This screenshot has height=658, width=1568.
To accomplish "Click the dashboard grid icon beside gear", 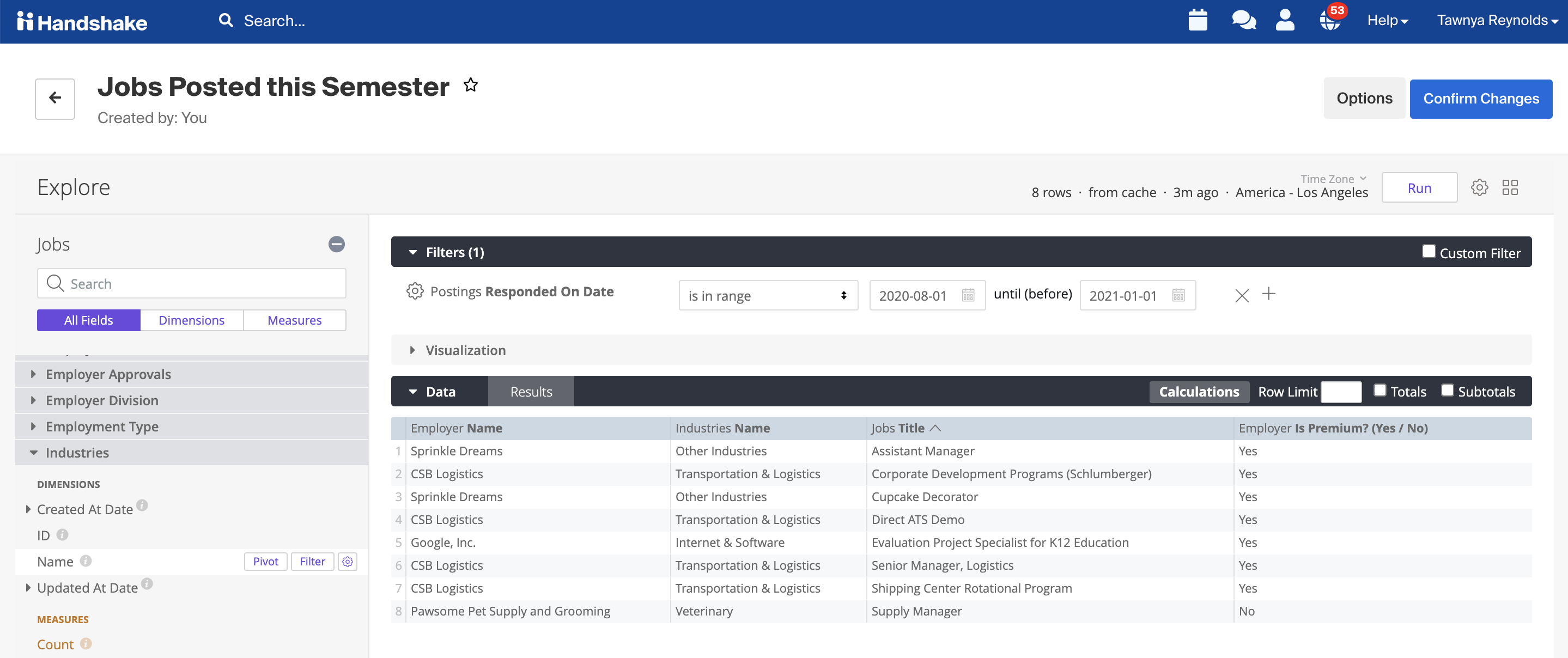I will click(x=1510, y=187).
